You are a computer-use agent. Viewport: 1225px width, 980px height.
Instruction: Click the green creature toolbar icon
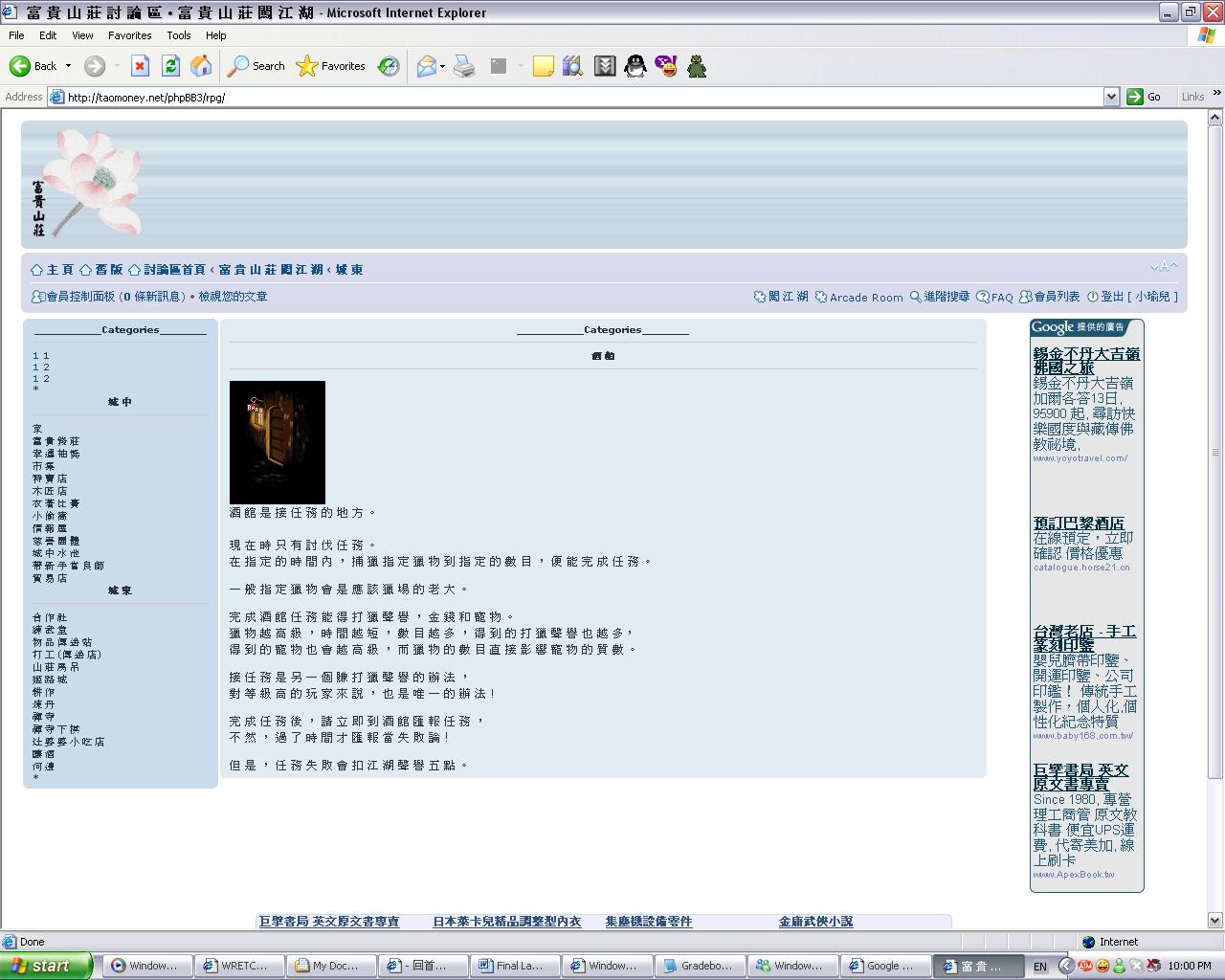tap(697, 66)
